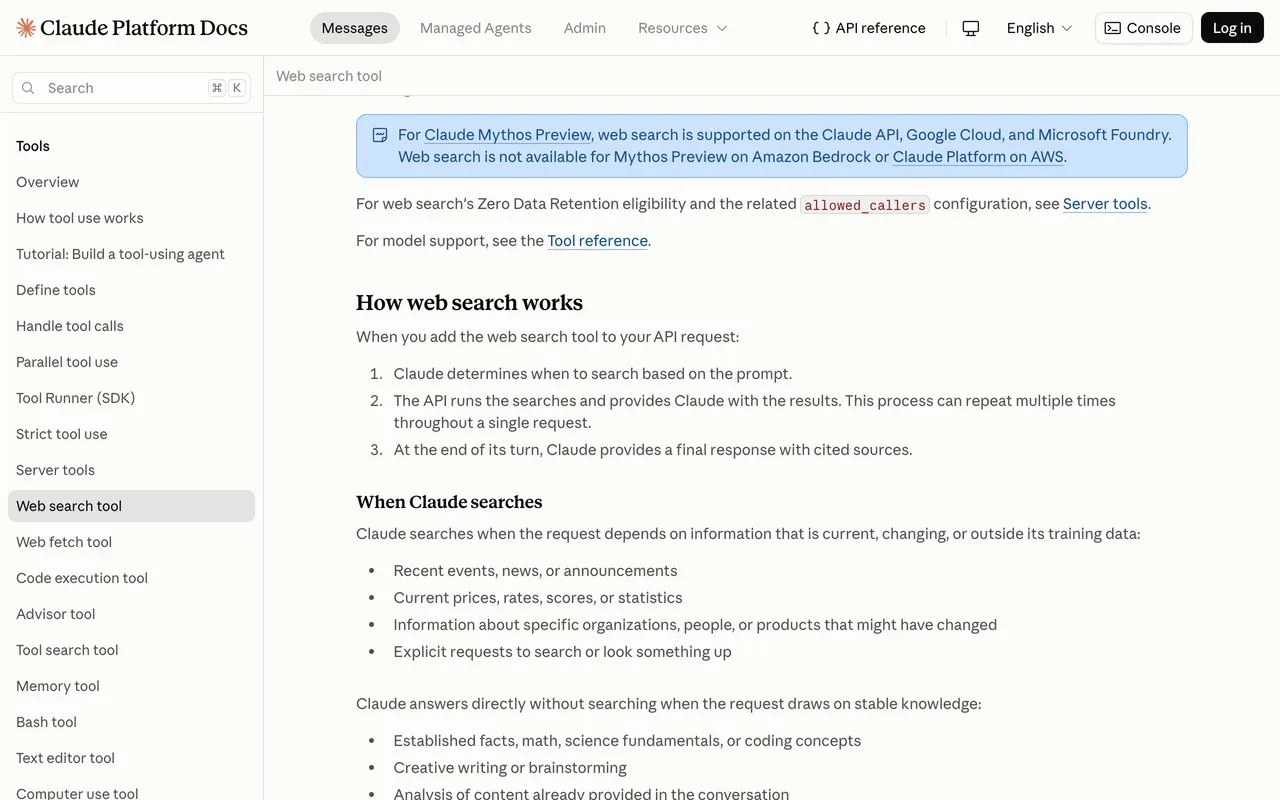Click the Log in button
Screen dimensions: 1280x800
coord(1232,28)
